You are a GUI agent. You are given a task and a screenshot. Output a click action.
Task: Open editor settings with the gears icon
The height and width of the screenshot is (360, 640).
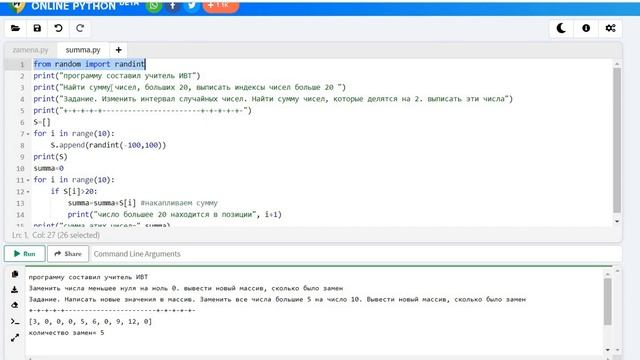[x=610, y=28]
